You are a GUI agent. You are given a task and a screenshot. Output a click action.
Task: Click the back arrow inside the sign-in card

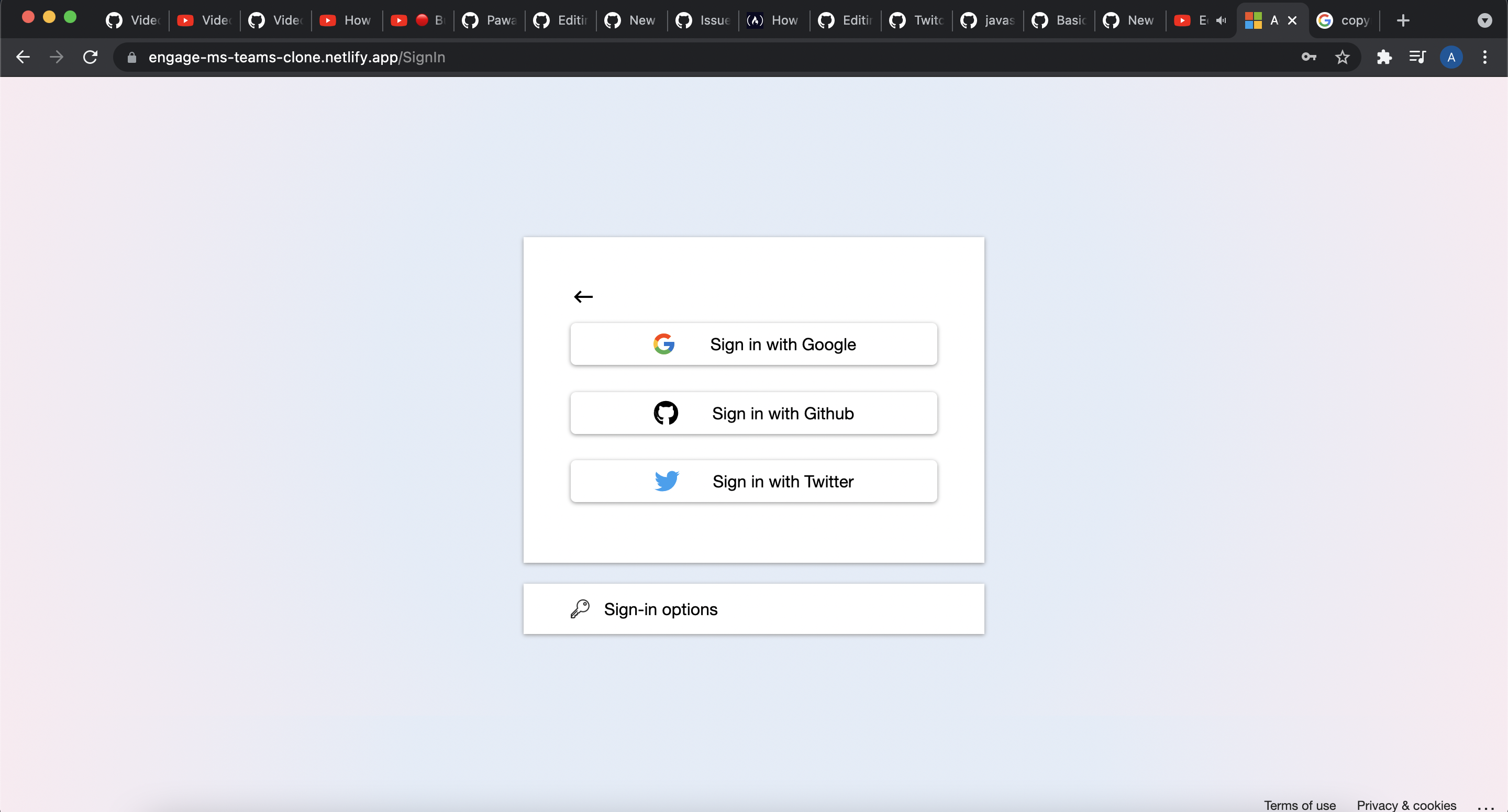(583, 296)
